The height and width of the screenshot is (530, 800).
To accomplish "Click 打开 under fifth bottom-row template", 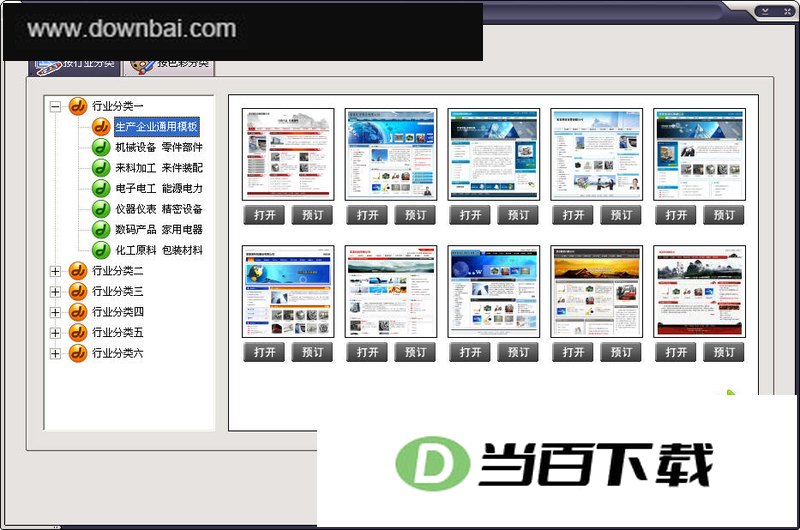I will [x=676, y=352].
